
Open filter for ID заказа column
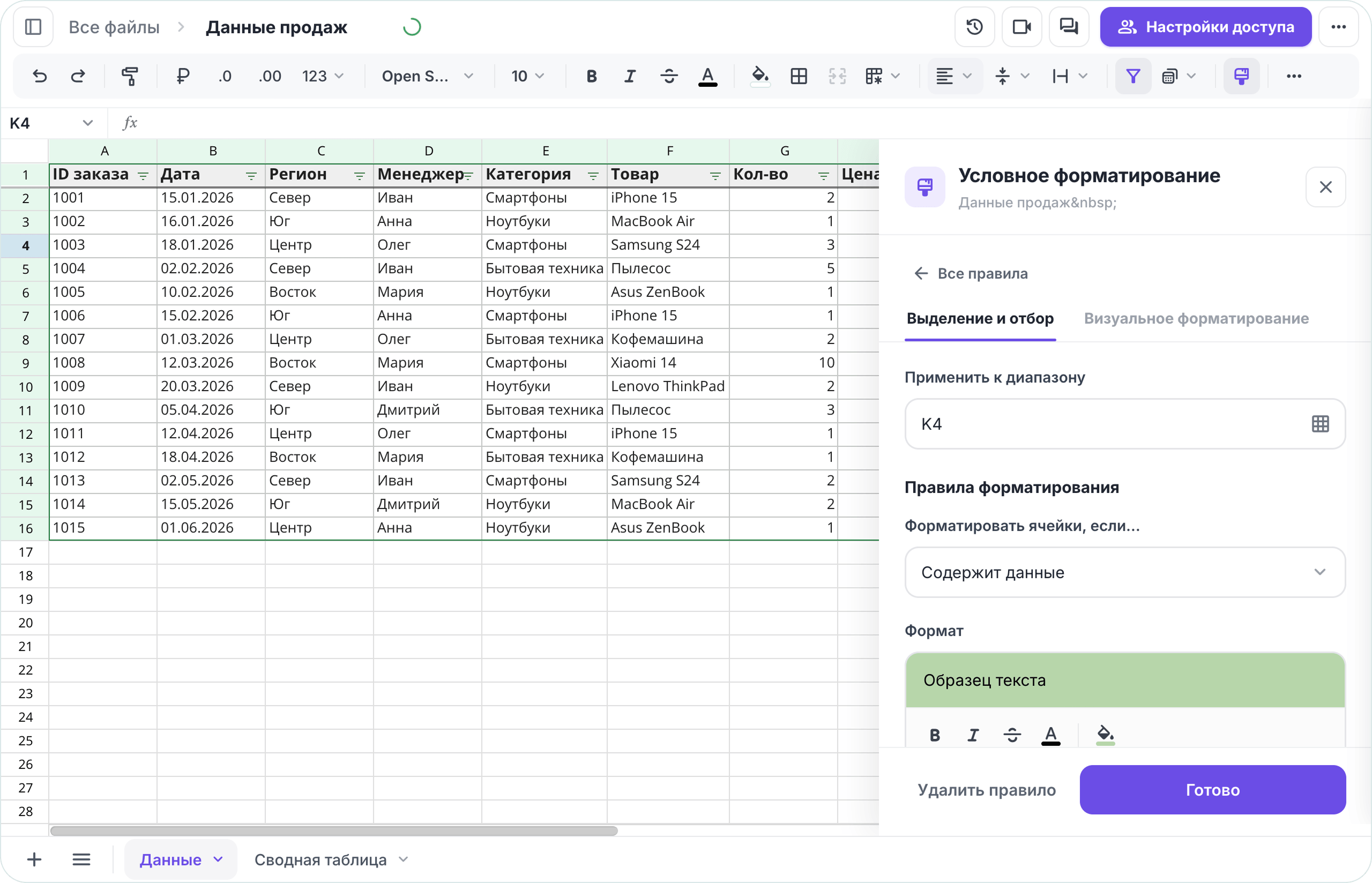[143, 176]
